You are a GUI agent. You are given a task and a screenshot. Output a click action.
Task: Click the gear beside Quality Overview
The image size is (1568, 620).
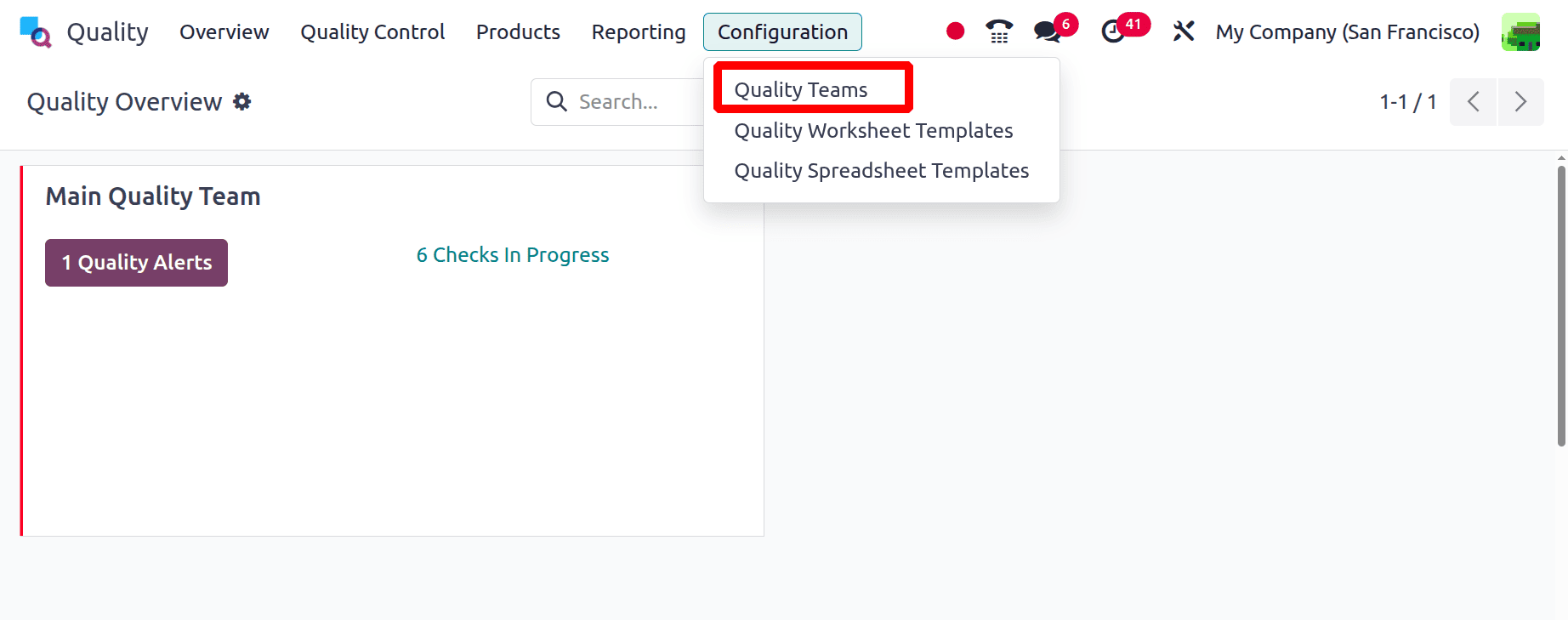coord(242,101)
